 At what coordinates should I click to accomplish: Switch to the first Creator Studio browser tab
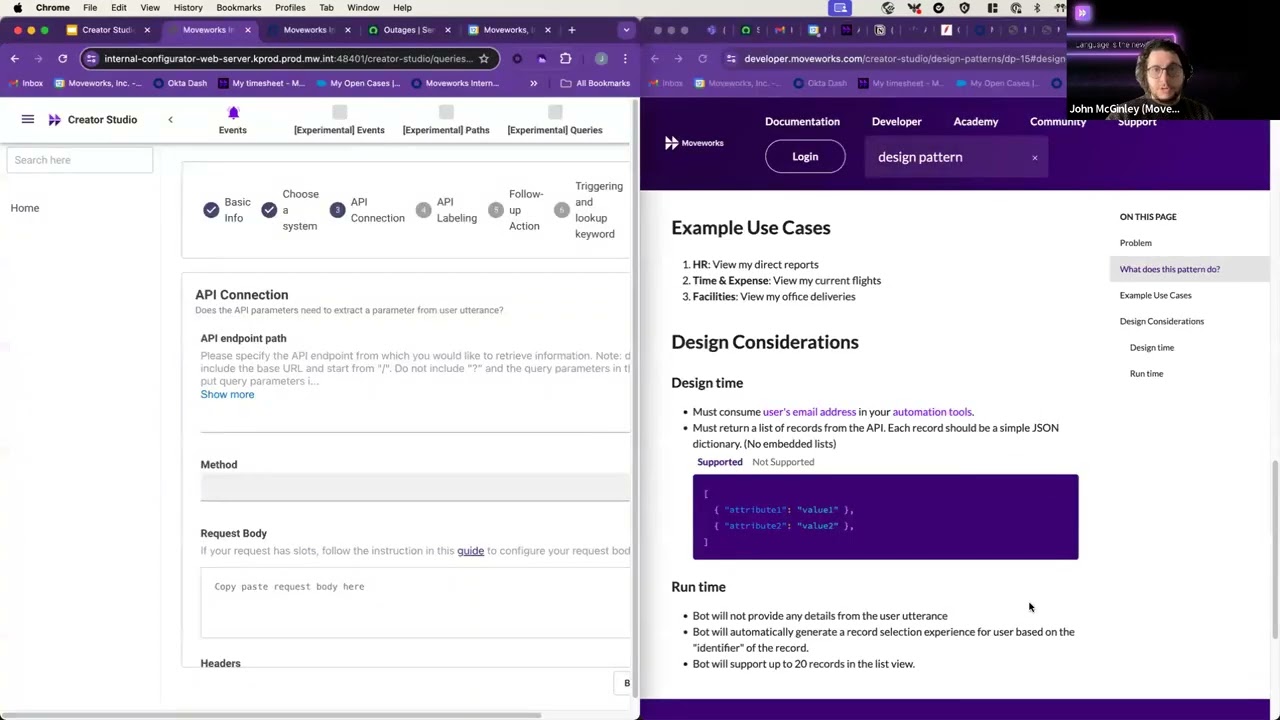107,30
